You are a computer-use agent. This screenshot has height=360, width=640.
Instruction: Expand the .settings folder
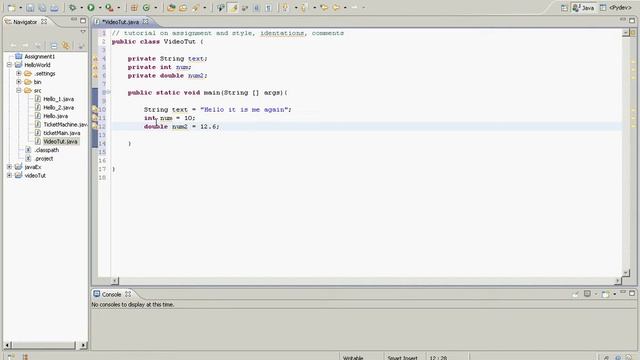(19, 73)
